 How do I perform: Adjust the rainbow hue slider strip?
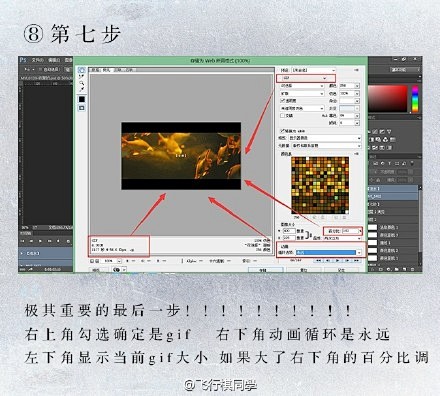click(415, 99)
